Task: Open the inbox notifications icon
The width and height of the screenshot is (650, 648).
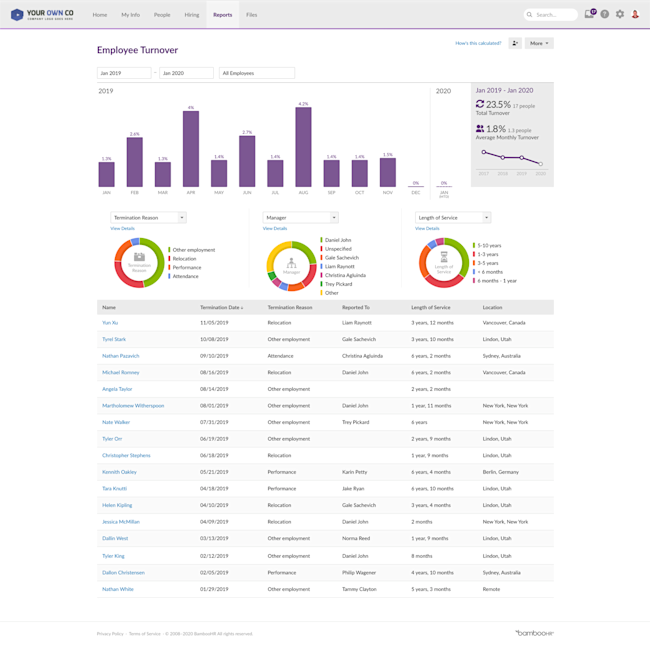Action: 590,14
